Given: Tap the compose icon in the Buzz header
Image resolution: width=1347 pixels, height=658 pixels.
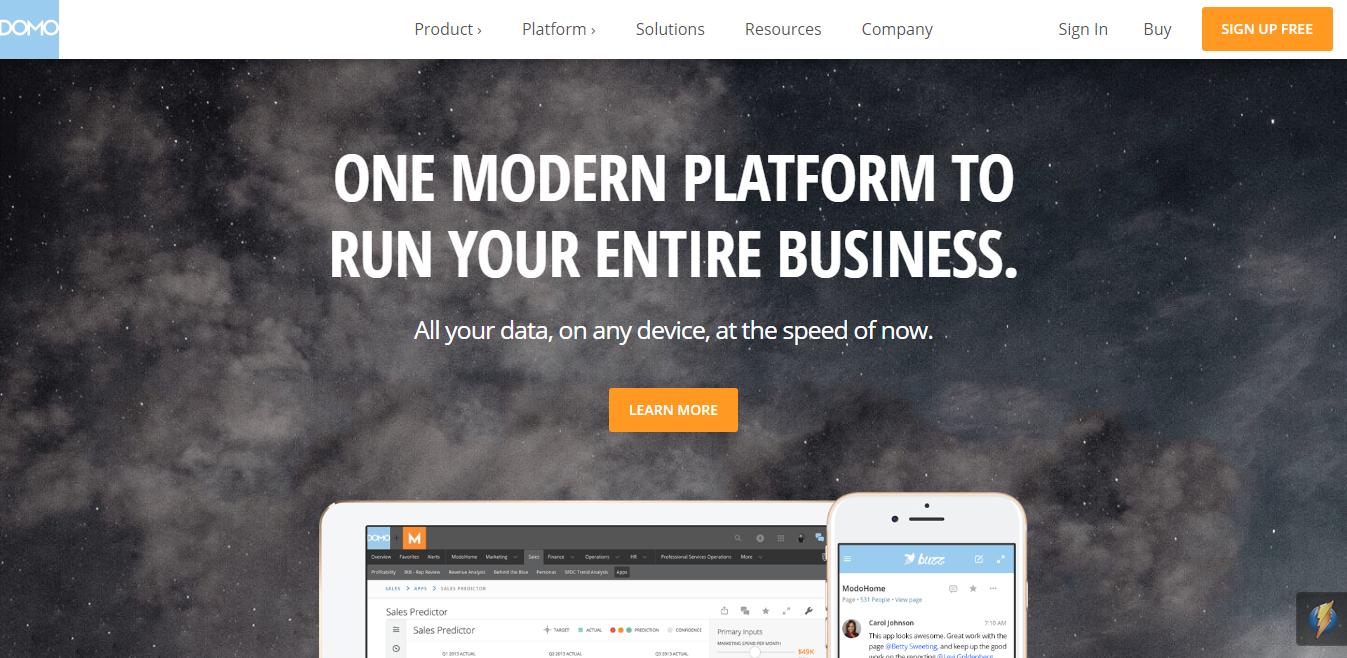Looking at the screenshot, I should pyautogui.click(x=978, y=558).
